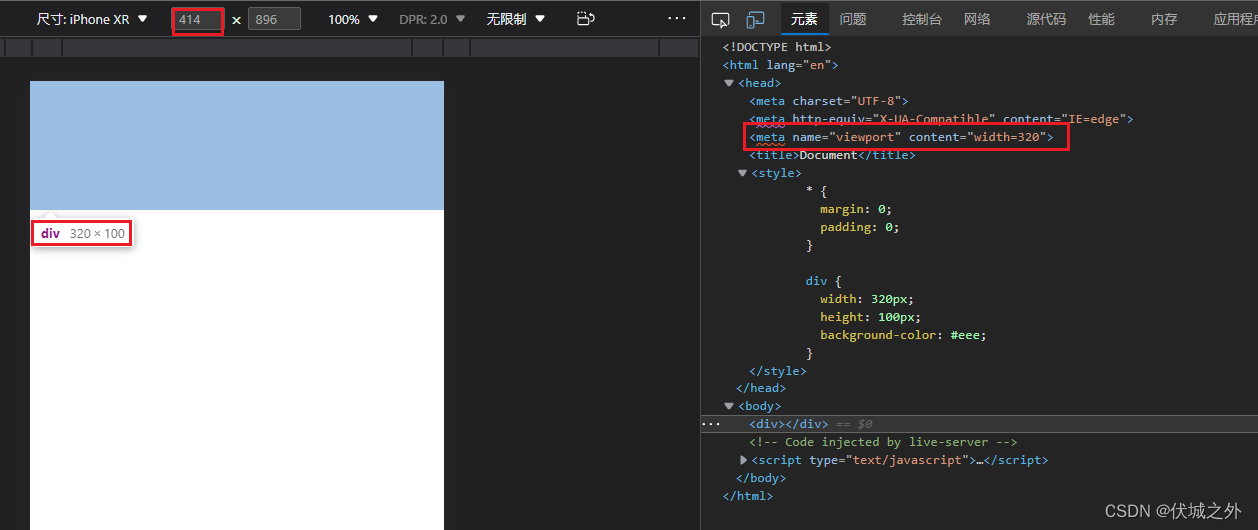Select the closing </style> tag line
The height and width of the screenshot is (530, 1258).
(x=777, y=370)
